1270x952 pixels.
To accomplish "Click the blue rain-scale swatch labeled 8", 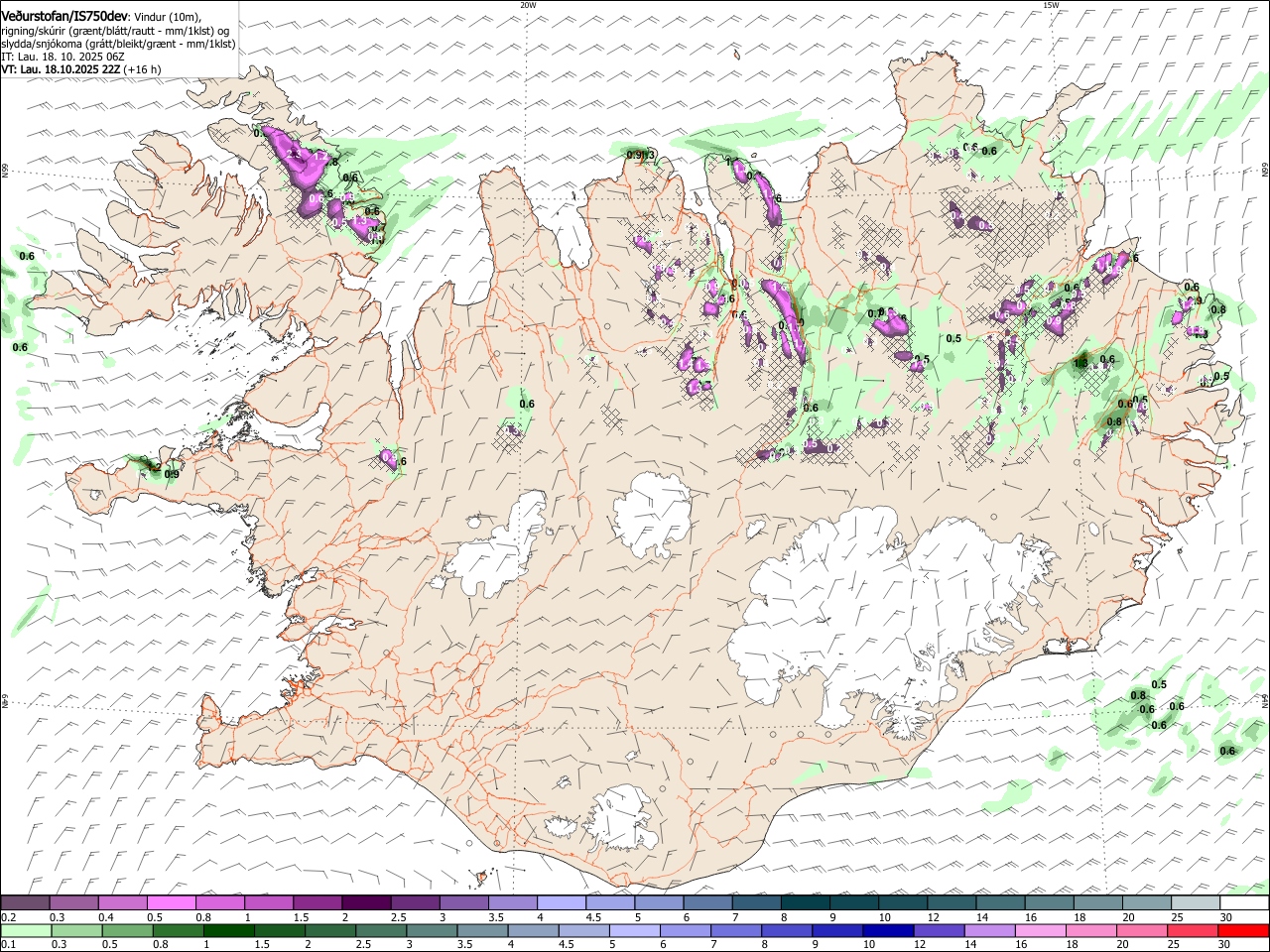I will point(787,930).
